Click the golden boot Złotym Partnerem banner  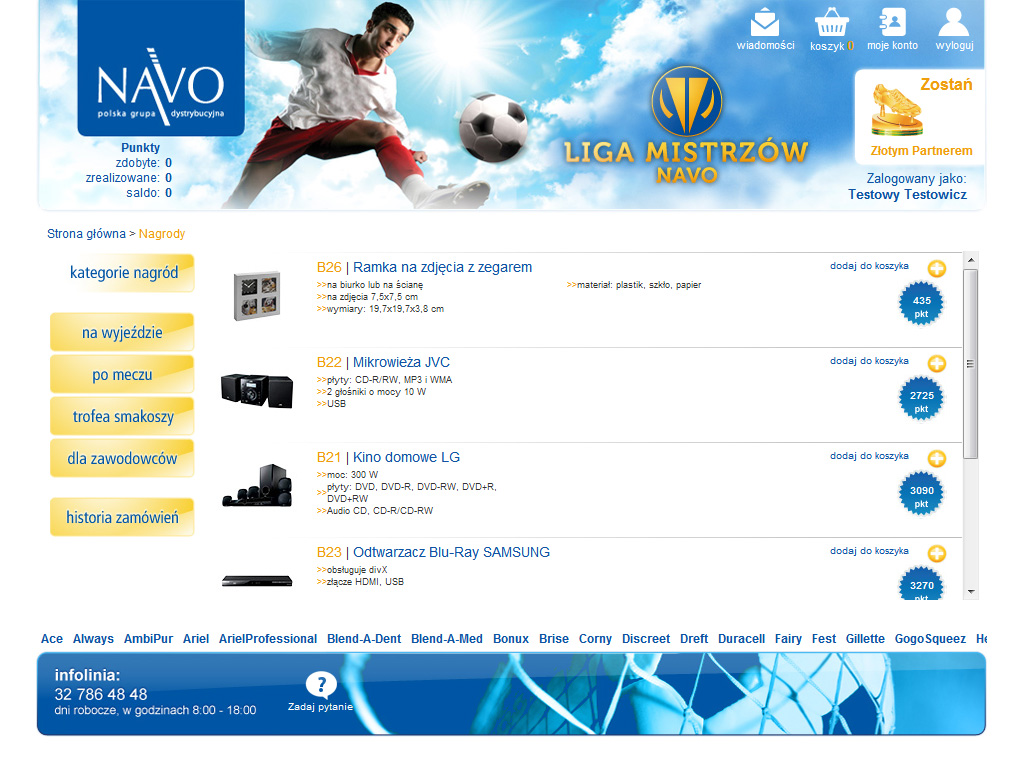[x=920, y=118]
